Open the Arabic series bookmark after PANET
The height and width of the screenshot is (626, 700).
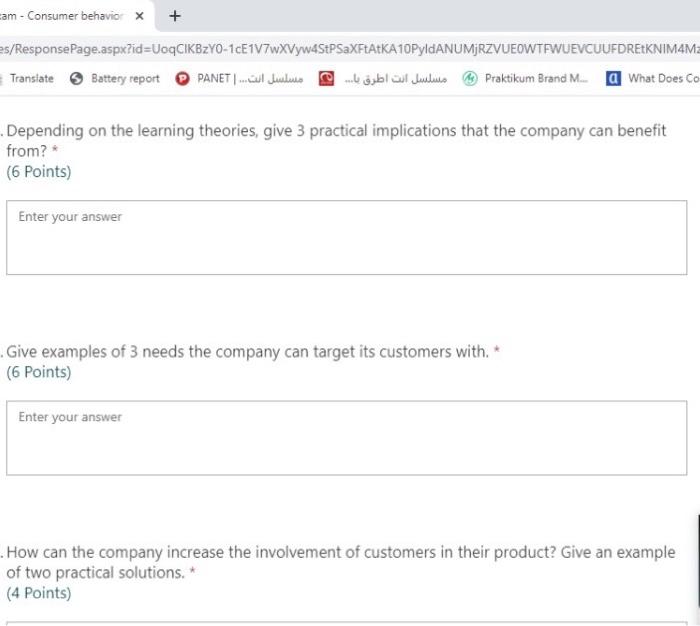pyautogui.click(x=383, y=79)
